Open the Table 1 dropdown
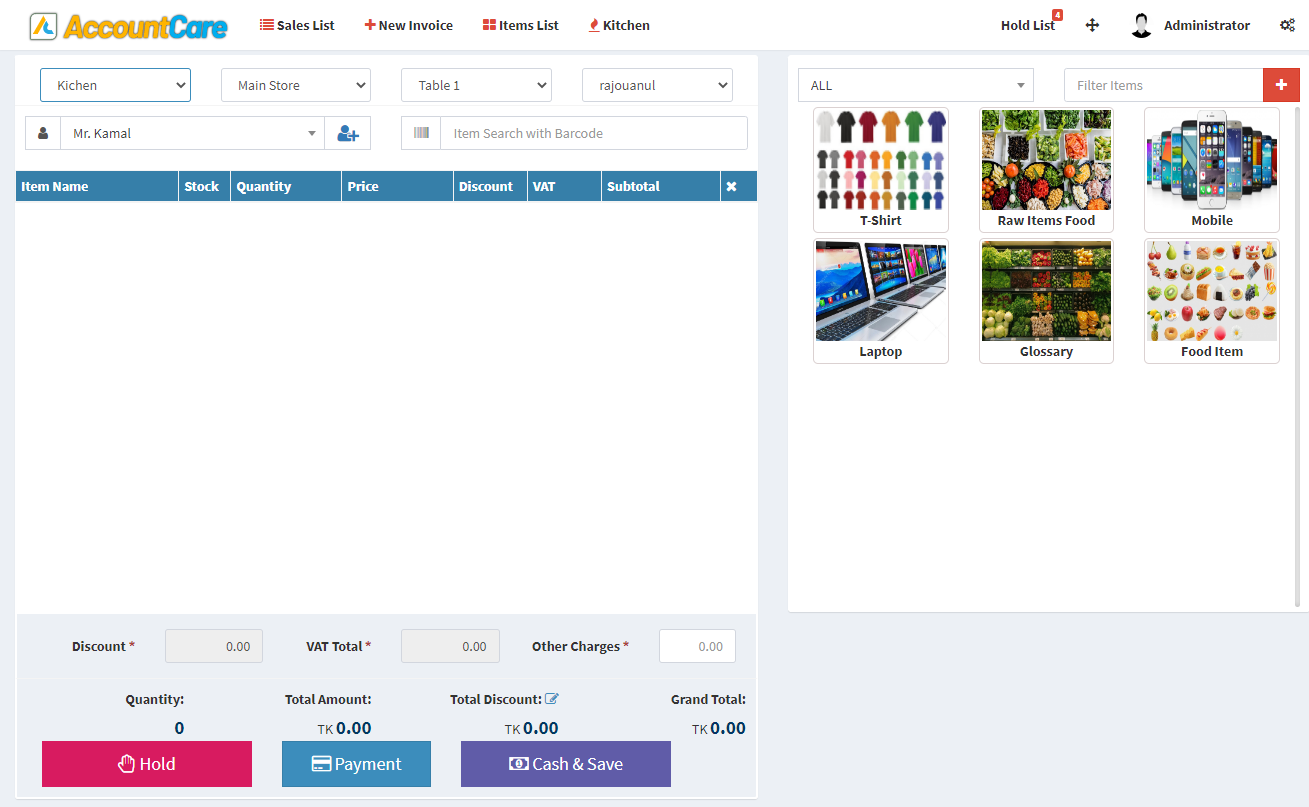The image size is (1309, 807). point(476,85)
